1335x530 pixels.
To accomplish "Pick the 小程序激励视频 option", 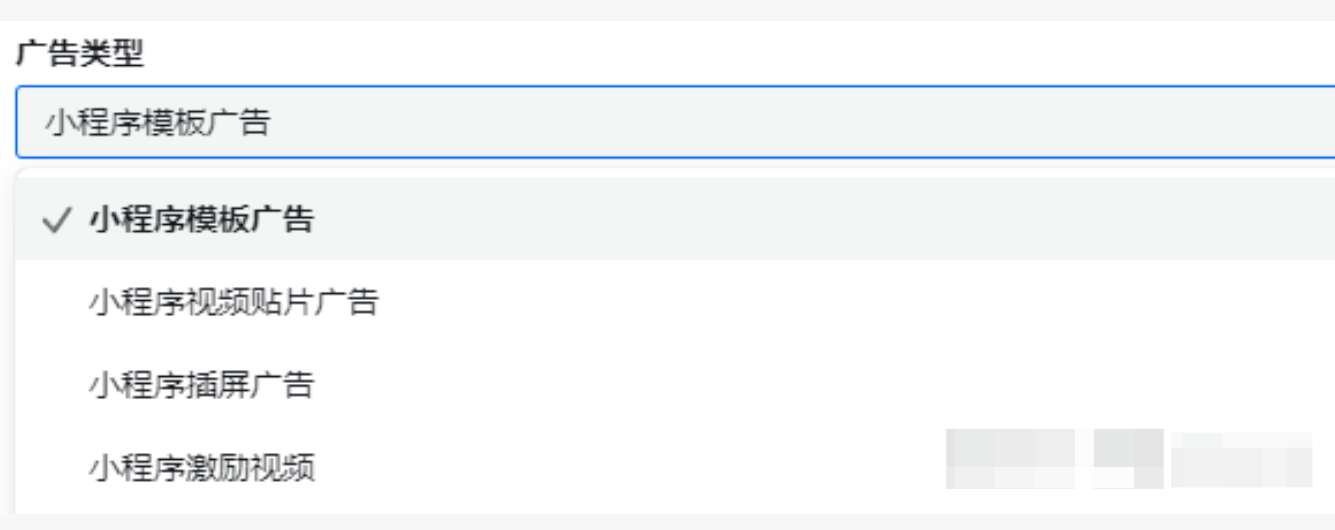I will 201,467.
